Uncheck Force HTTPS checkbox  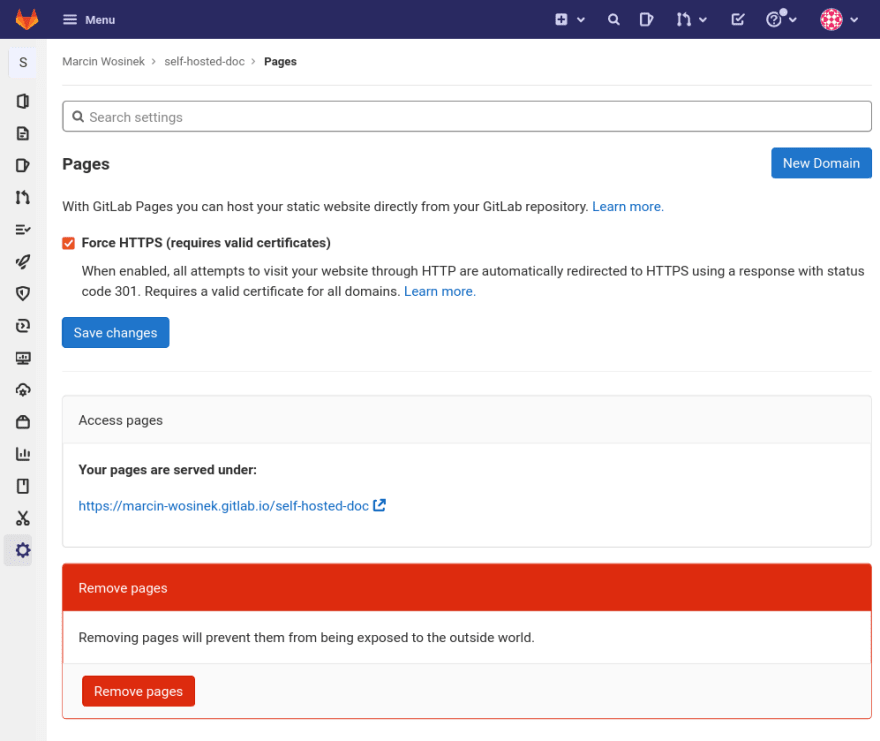pyautogui.click(x=68, y=243)
